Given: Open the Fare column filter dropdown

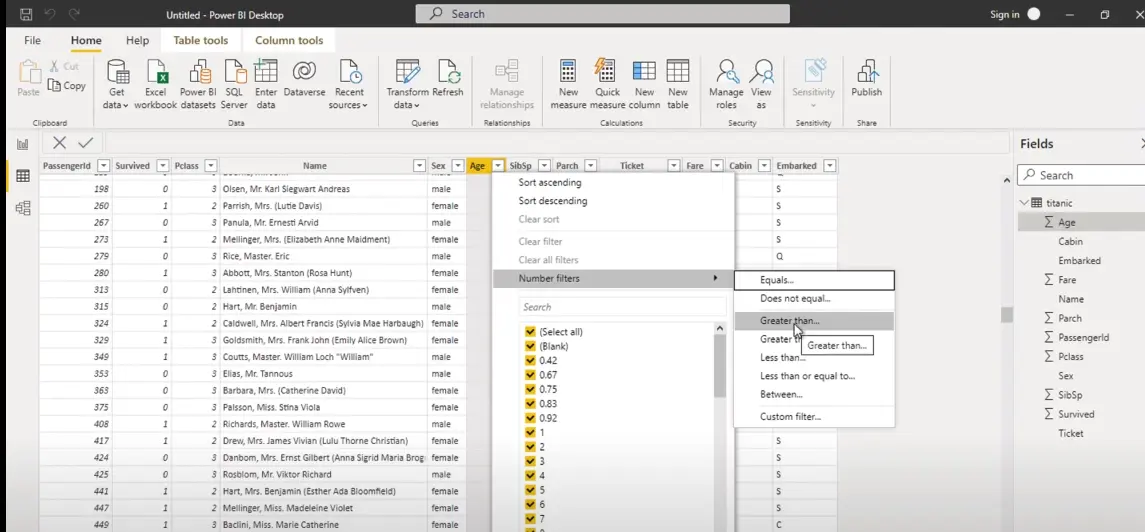Looking at the screenshot, I should [717, 166].
